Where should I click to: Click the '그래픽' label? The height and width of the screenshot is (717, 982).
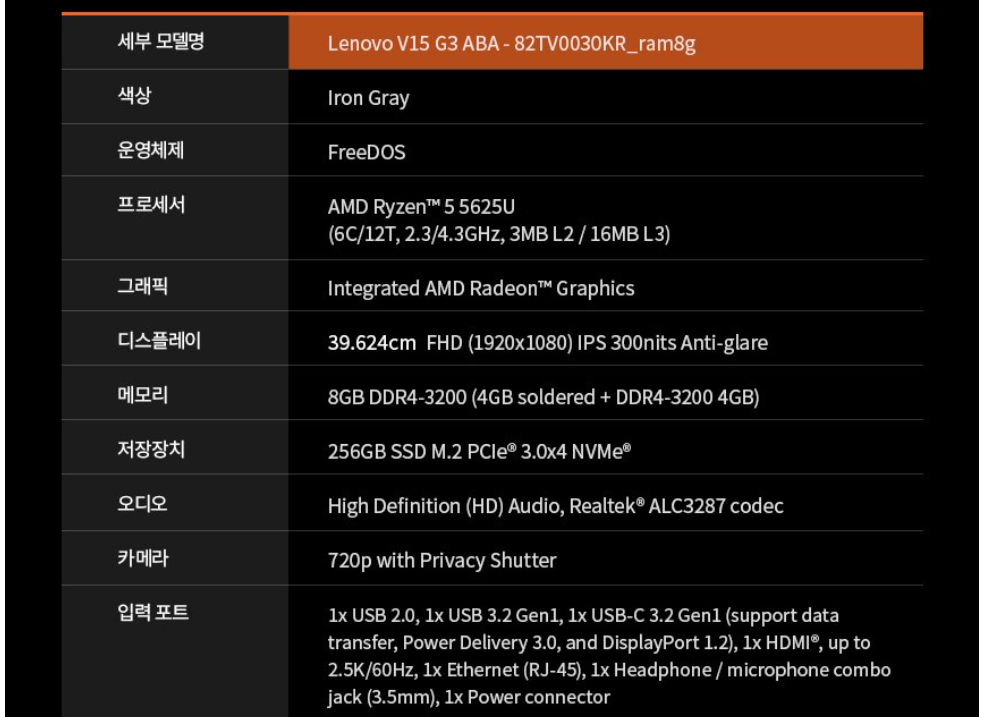[x=143, y=286]
